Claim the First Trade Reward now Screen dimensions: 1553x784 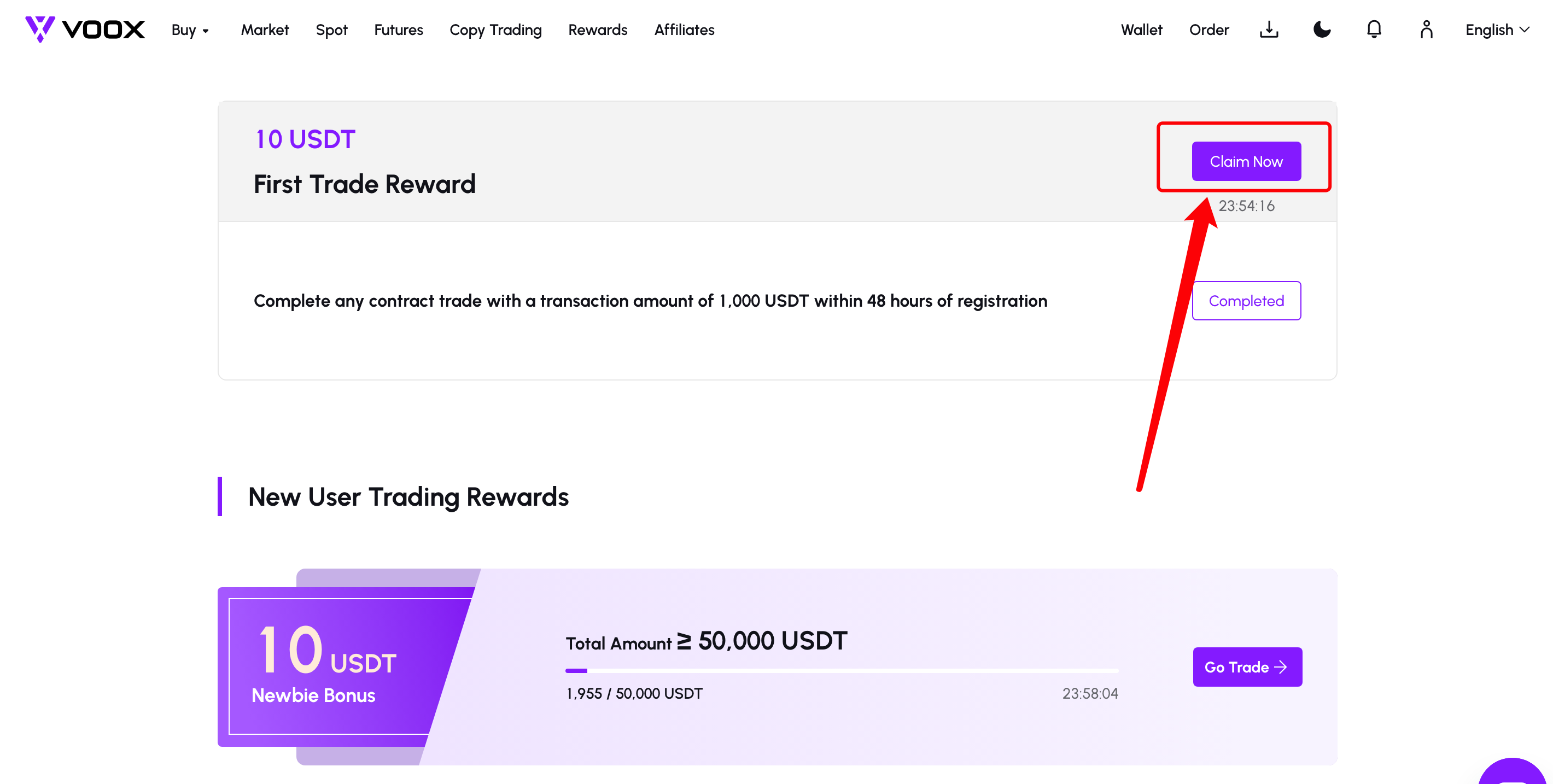(1246, 161)
